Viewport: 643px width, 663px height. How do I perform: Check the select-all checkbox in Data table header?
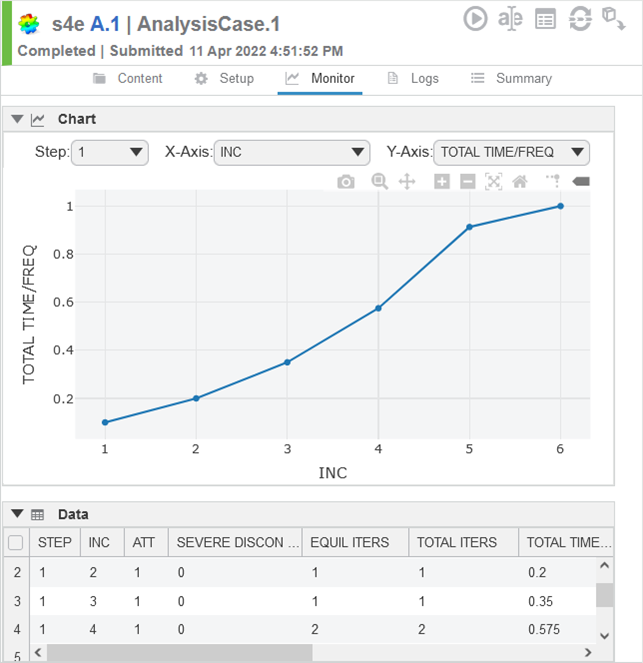pos(15,543)
